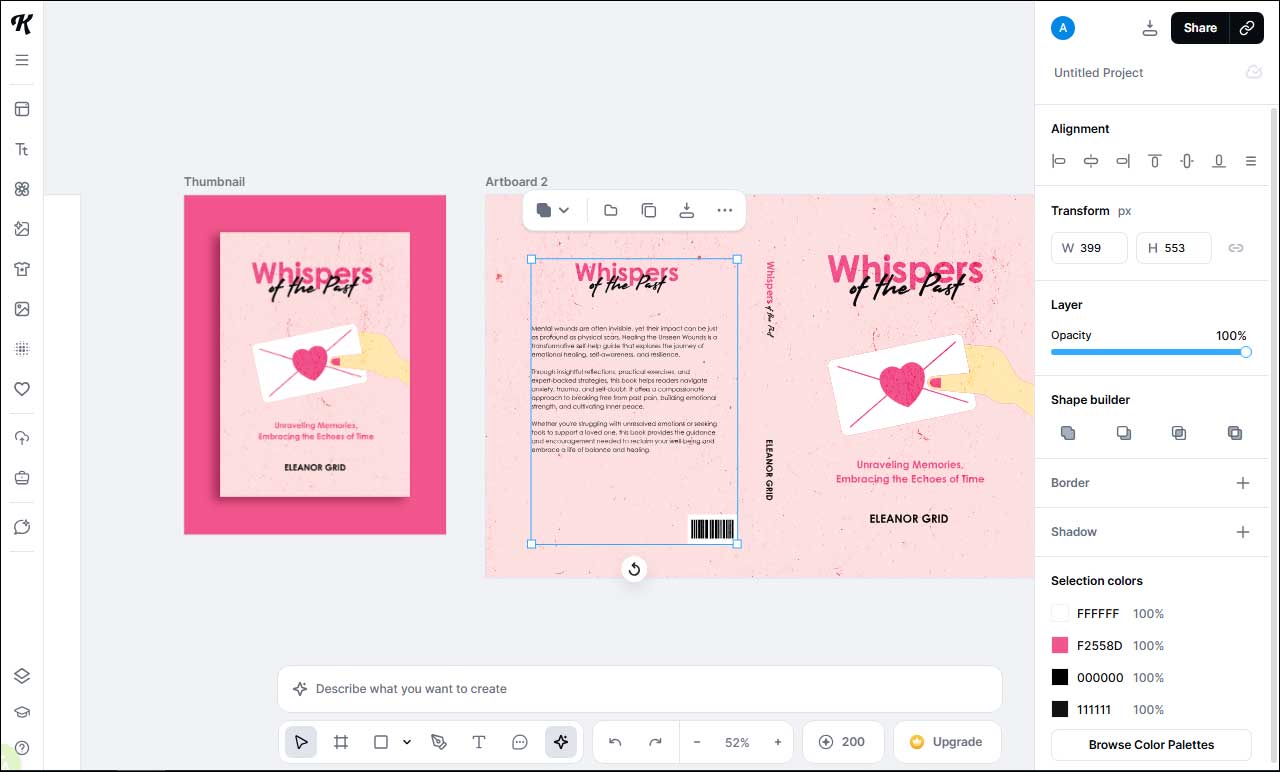The width and height of the screenshot is (1280, 772).
Task: Toggle Intersect mode in Shape builder
Action: tap(1179, 433)
